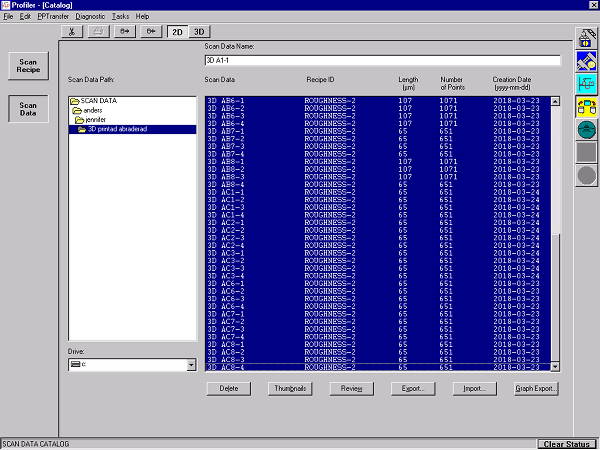Click the right-arrow transfer toolbar icon
600x450 pixels.
coord(126,32)
